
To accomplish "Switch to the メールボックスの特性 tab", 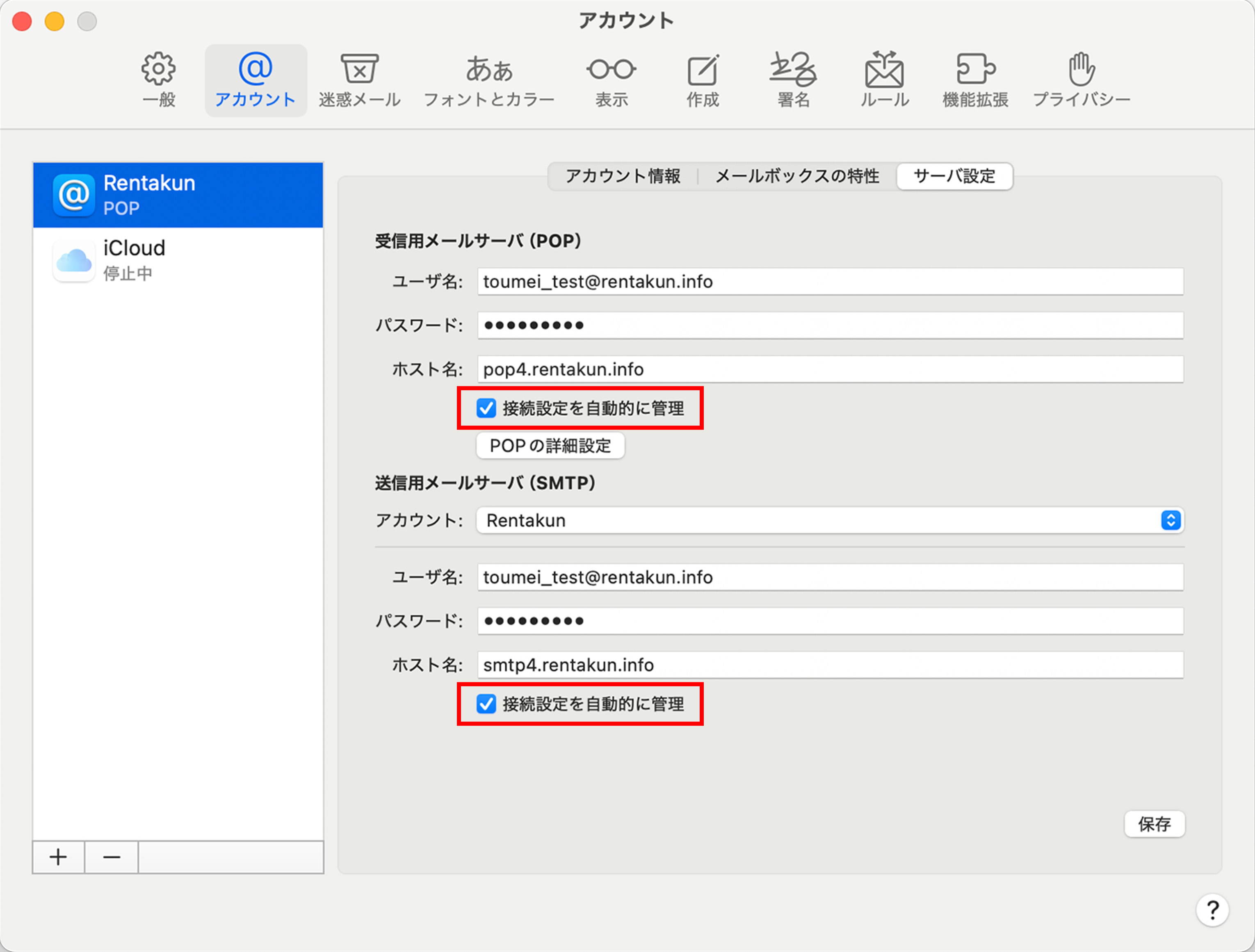I will click(x=796, y=176).
